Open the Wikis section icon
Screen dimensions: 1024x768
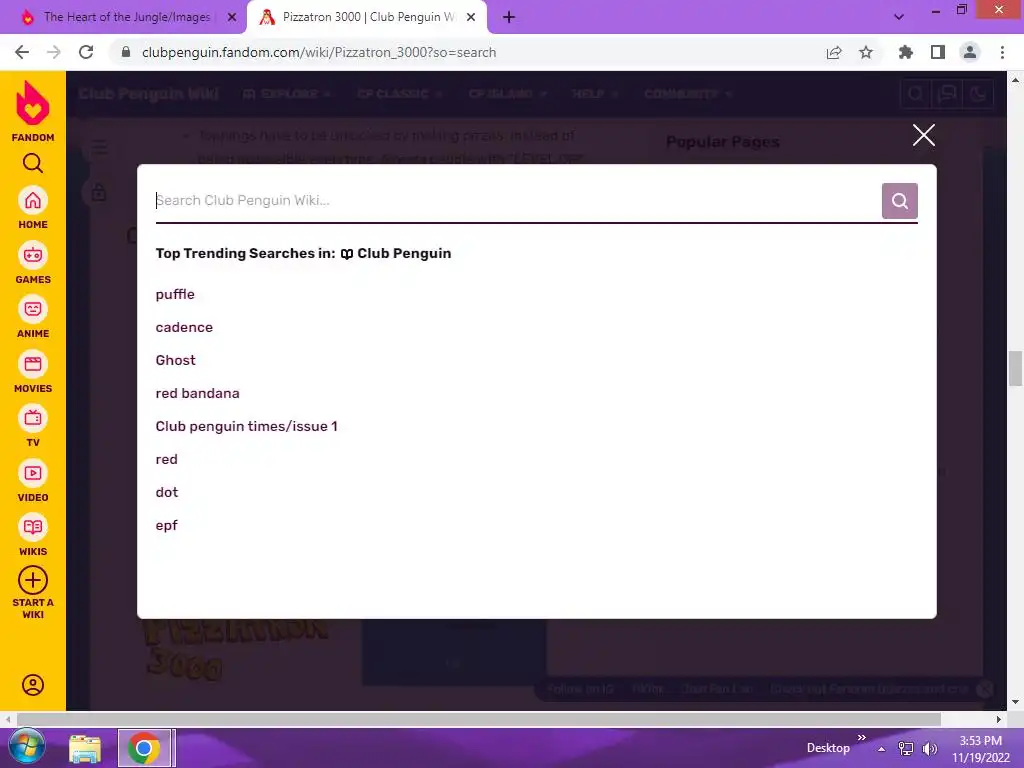(x=33, y=527)
